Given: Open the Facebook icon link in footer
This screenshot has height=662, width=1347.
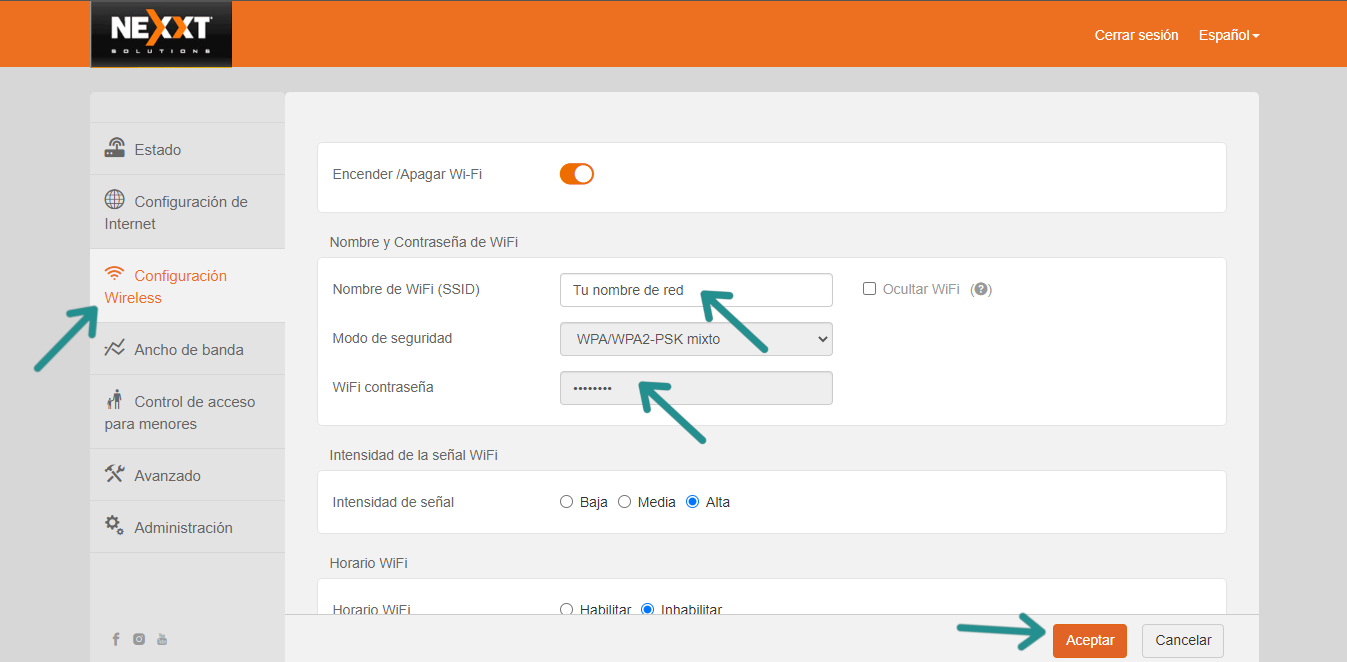Looking at the screenshot, I should pyautogui.click(x=116, y=639).
